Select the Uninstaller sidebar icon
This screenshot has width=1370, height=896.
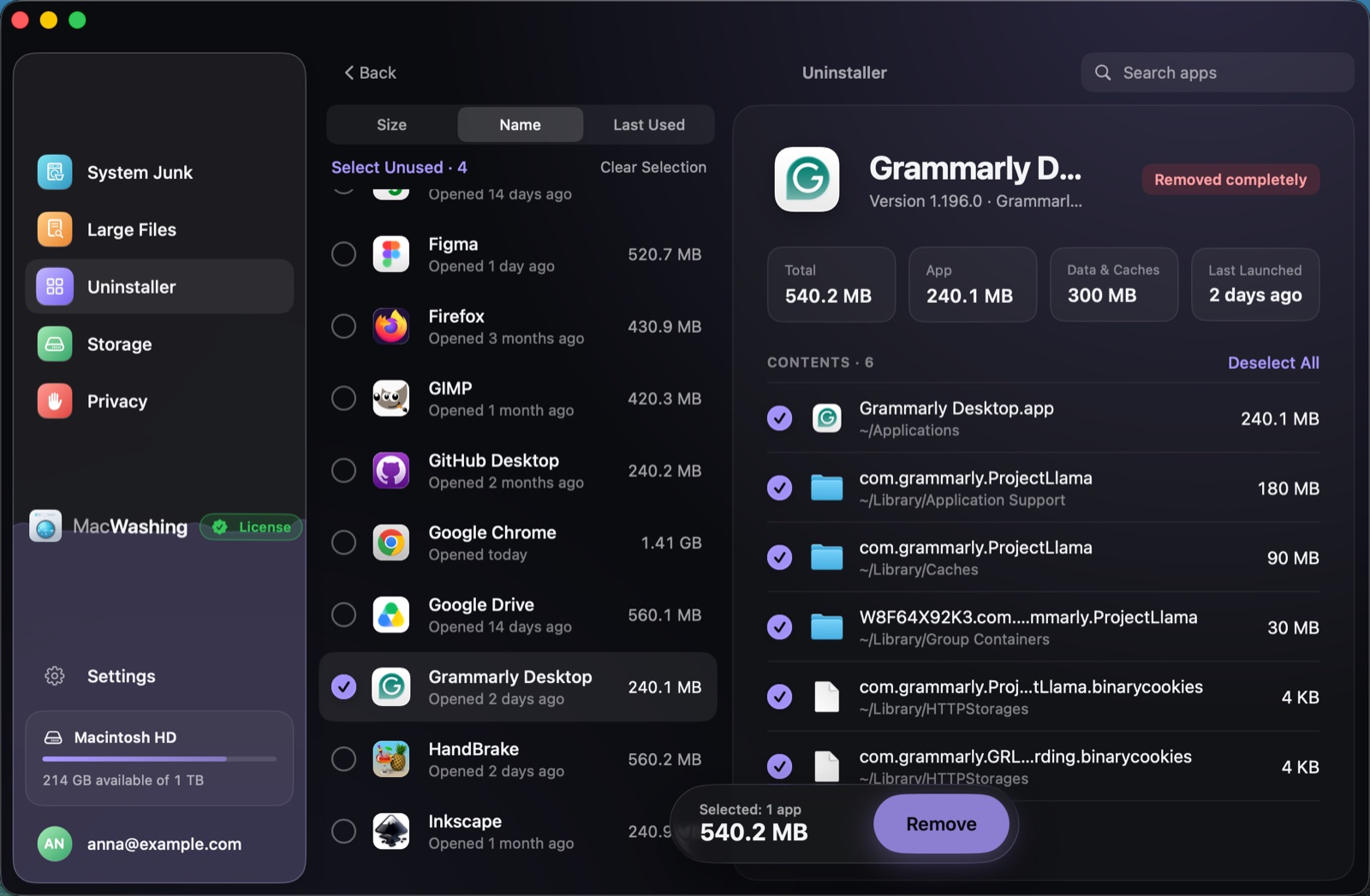[55, 287]
